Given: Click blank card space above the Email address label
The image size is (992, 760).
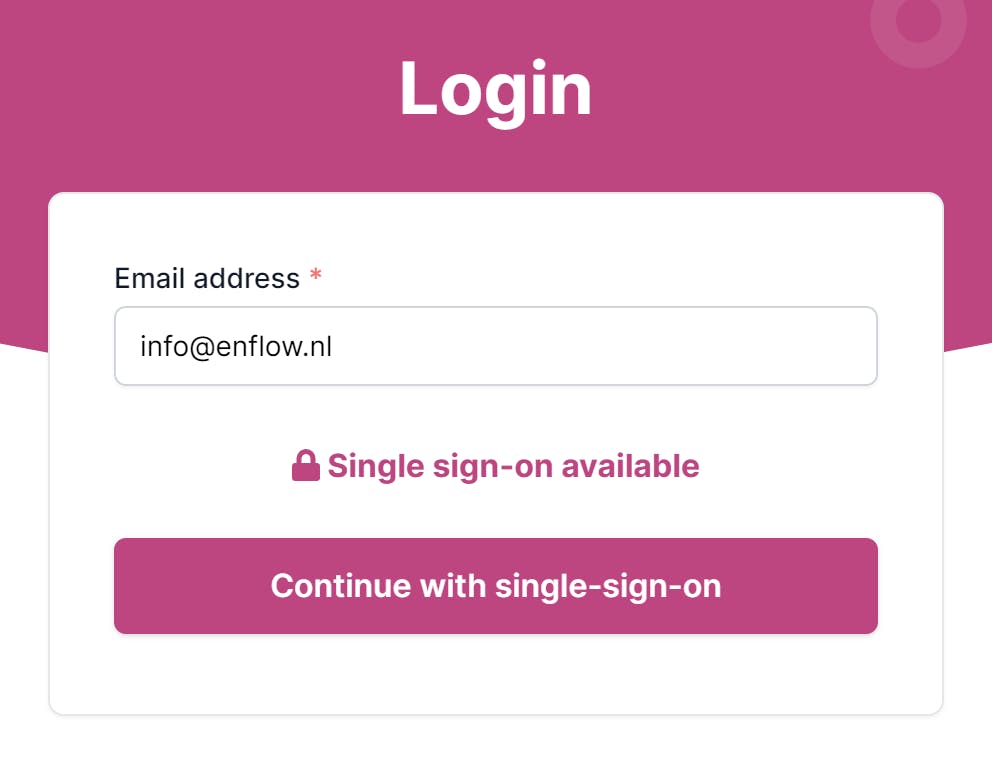Looking at the screenshot, I should pyautogui.click(x=495, y=228).
